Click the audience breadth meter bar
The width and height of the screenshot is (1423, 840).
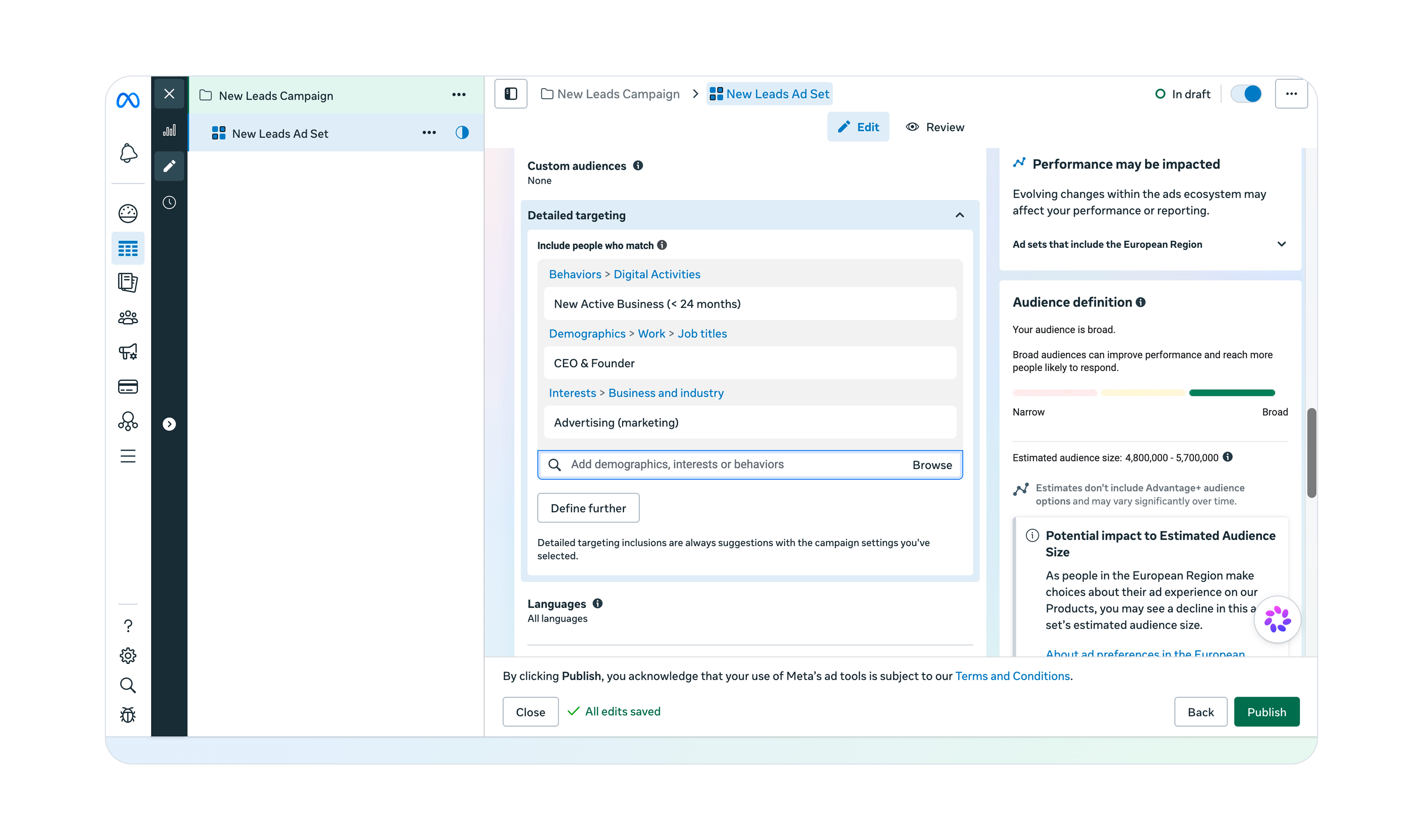[1144, 393]
